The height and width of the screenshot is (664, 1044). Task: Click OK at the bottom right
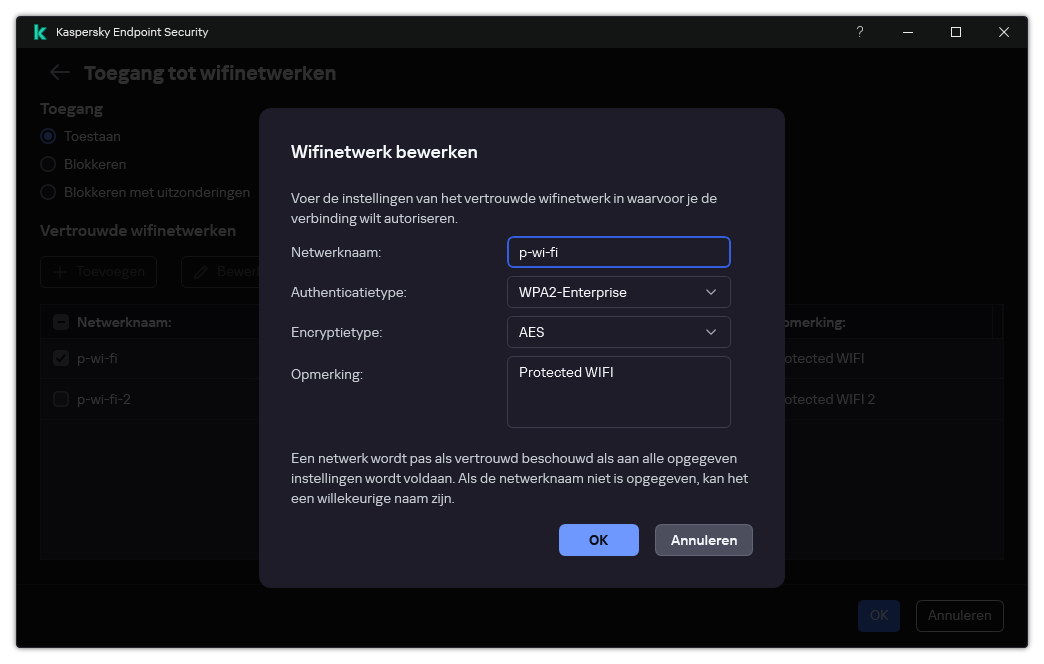click(878, 616)
